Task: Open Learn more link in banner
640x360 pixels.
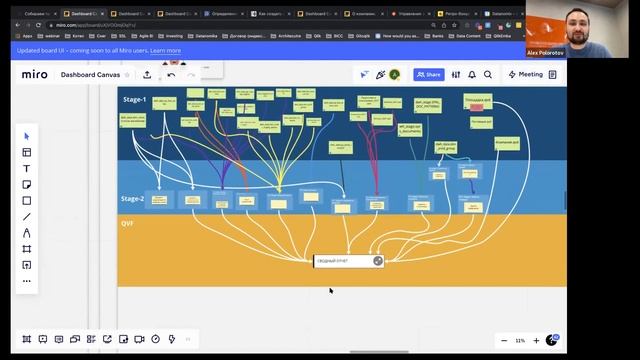Action: coord(165,51)
